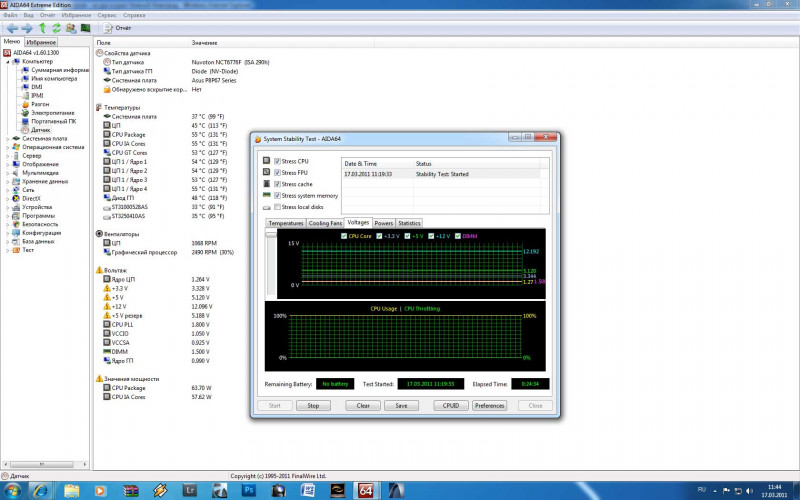Toggle the +12 V graph checkbox

[x=431, y=236]
